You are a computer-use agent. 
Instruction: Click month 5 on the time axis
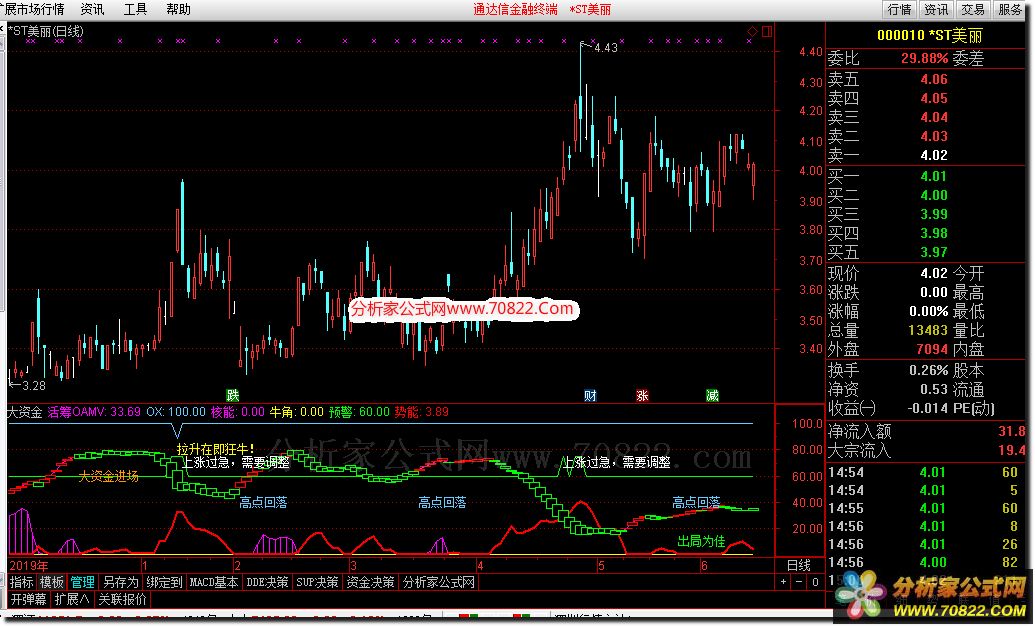coord(601,566)
